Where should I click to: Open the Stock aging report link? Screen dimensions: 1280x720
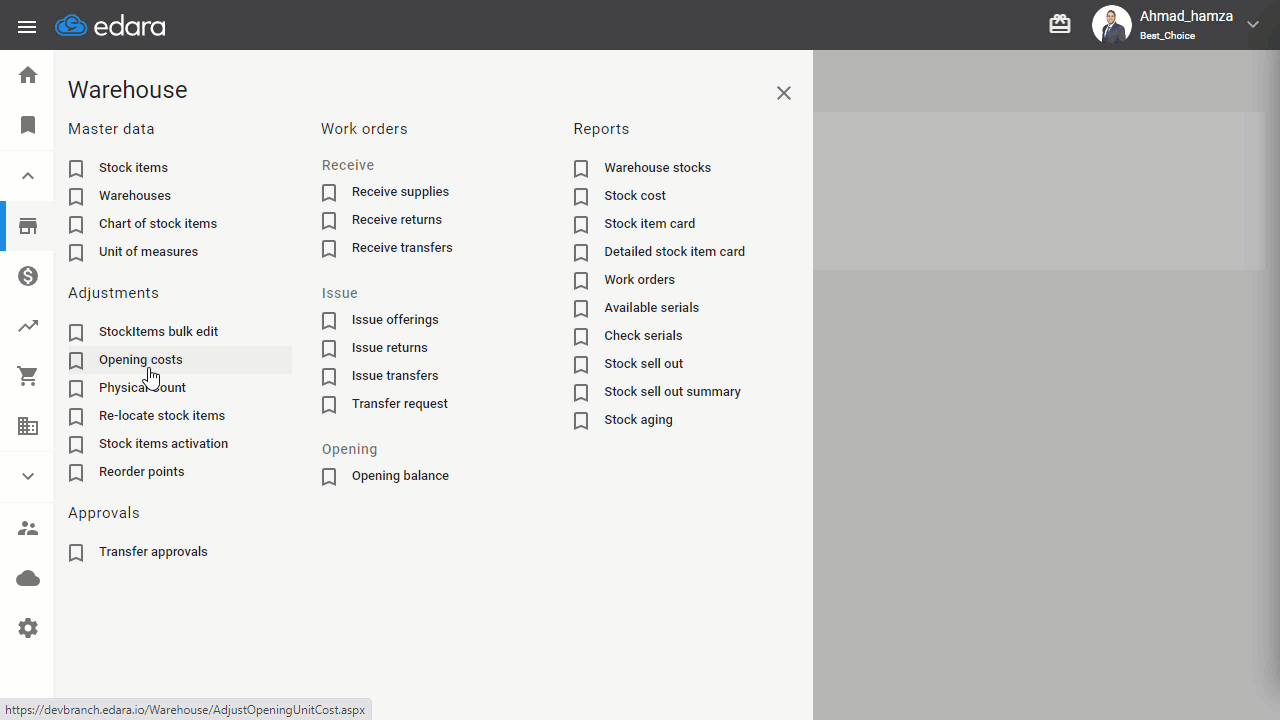tap(638, 420)
